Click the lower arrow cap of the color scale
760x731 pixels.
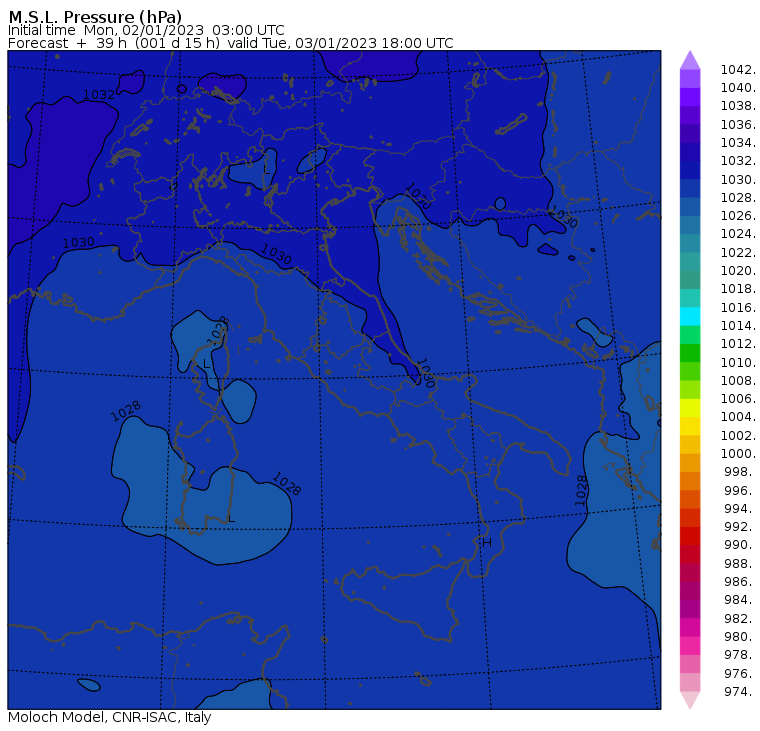(x=690, y=700)
